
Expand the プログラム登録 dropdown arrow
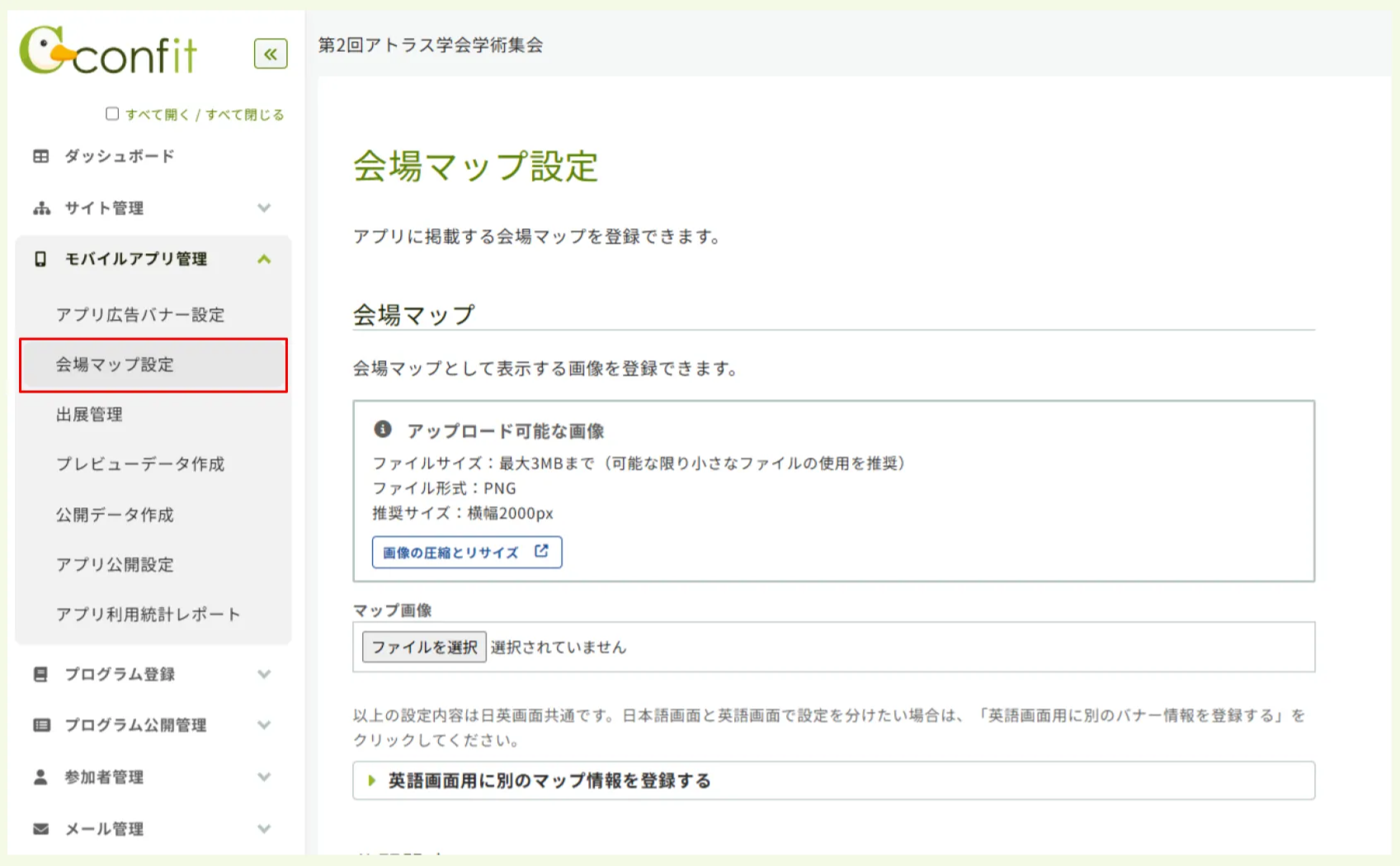[264, 674]
